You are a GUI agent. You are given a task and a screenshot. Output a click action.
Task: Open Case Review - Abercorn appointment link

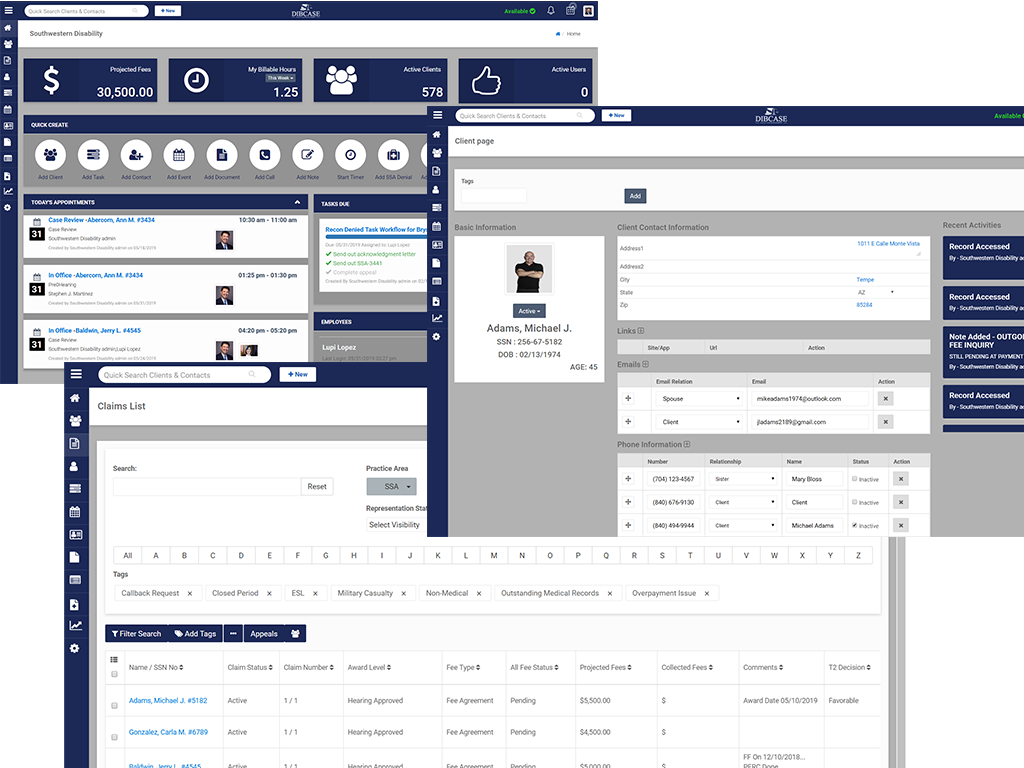101,220
